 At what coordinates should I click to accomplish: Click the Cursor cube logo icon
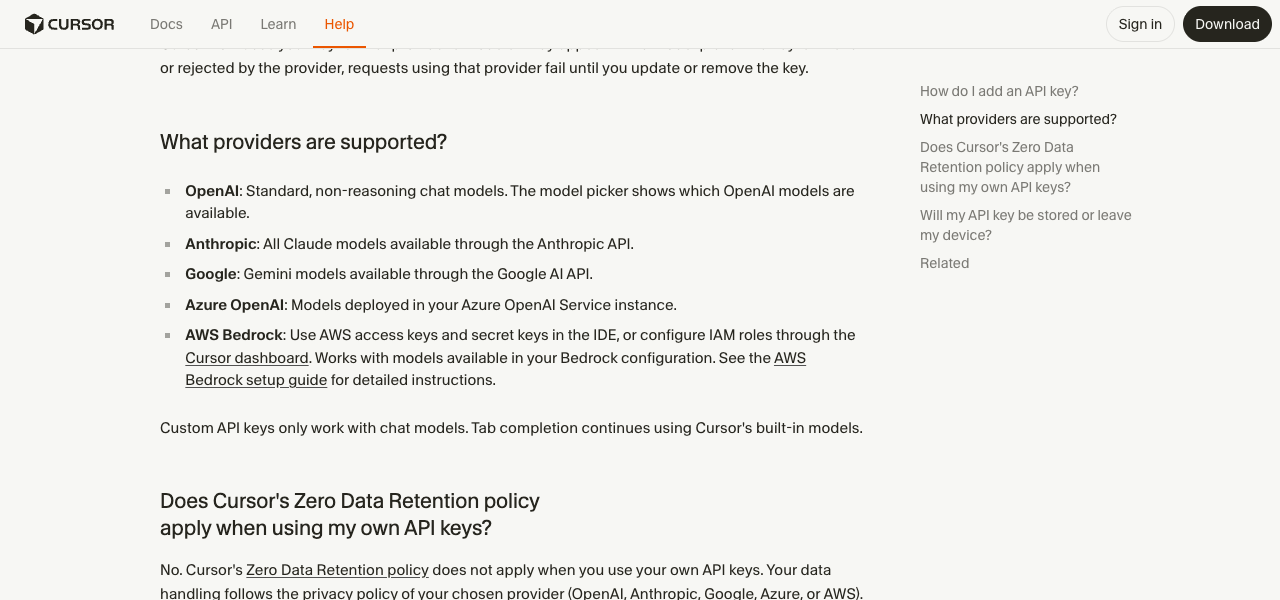(x=34, y=24)
